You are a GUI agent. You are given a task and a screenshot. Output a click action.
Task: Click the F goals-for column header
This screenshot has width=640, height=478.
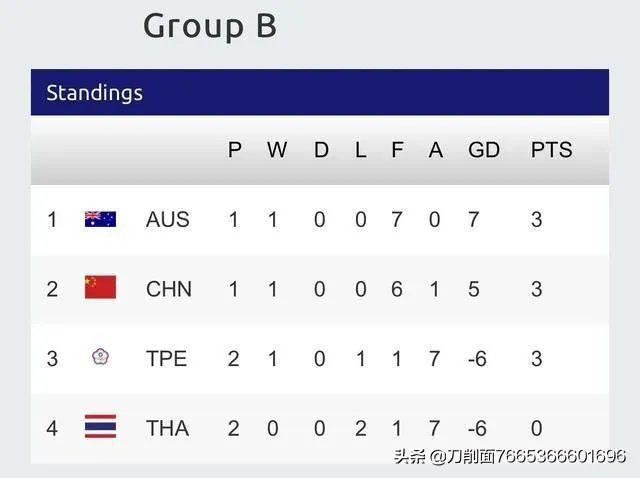click(x=397, y=150)
